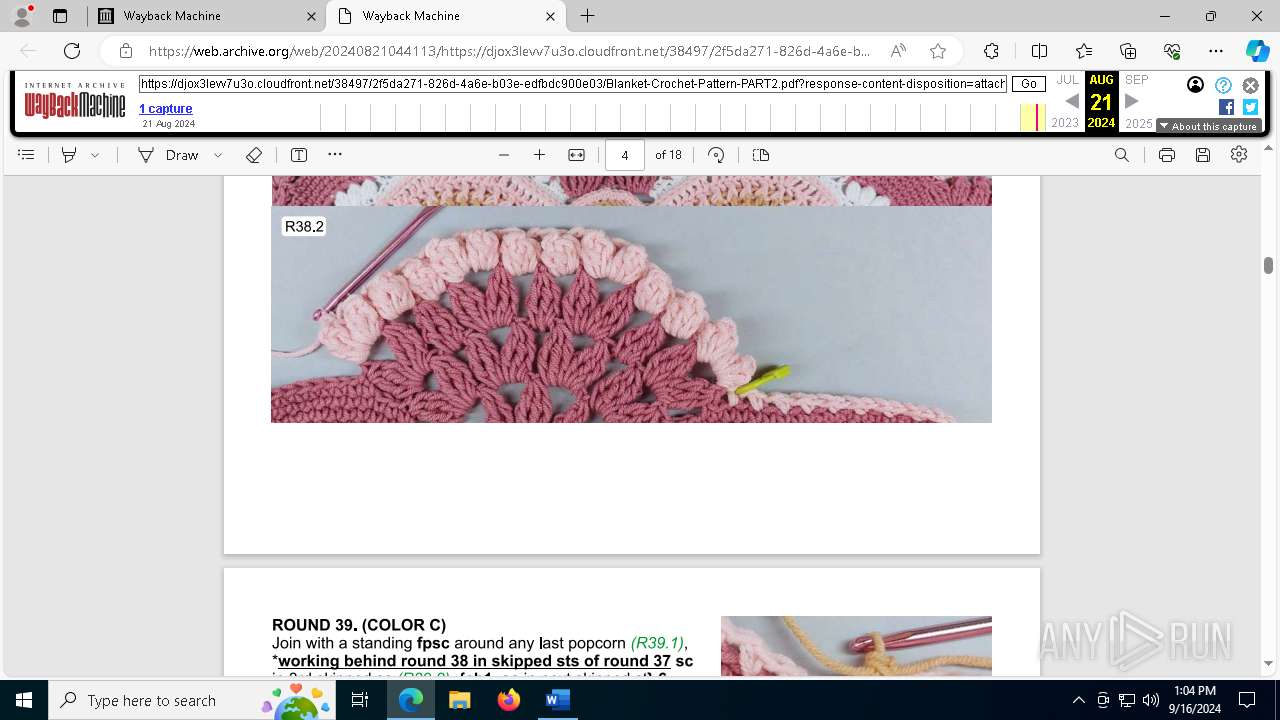Choose the Add text tool
Screen dimensions: 1280x720
(299, 155)
